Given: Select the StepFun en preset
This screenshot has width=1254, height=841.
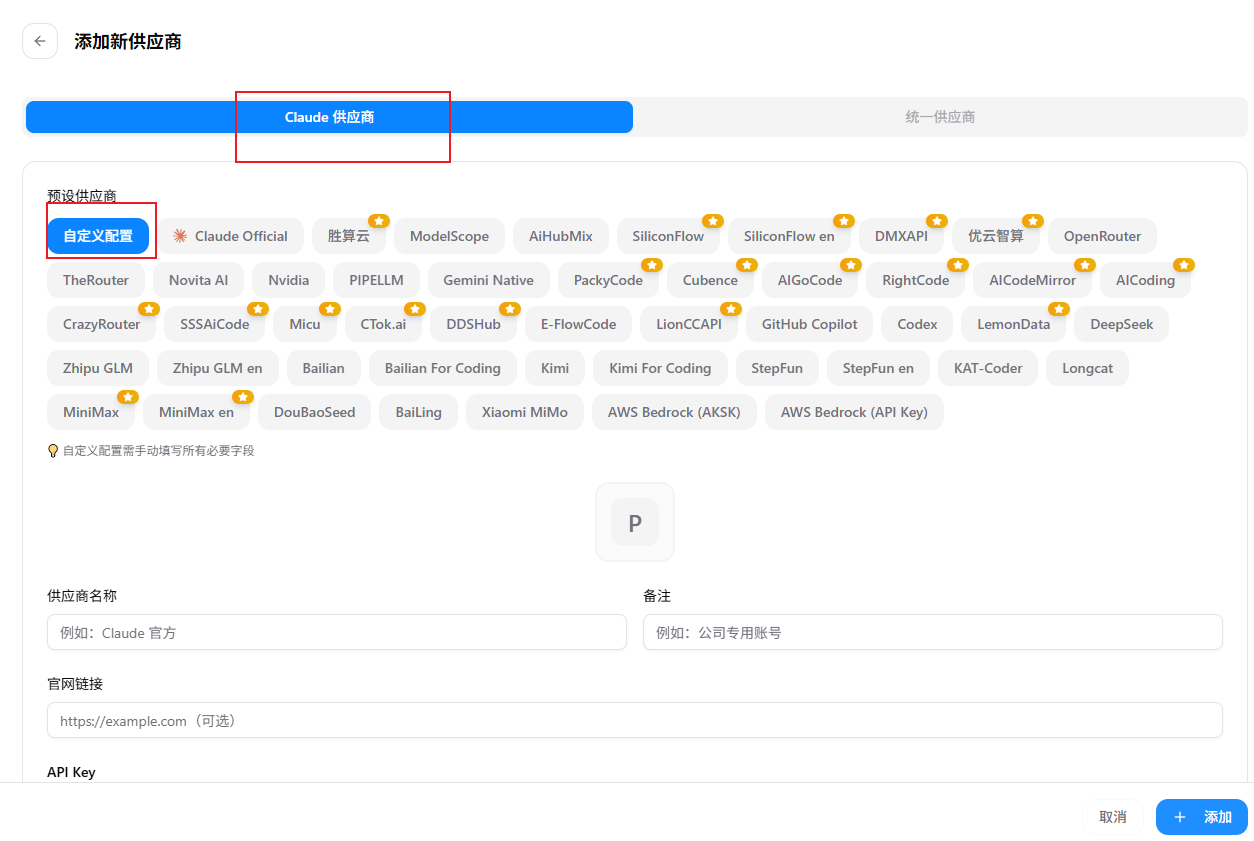Looking at the screenshot, I should click(x=878, y=368).
